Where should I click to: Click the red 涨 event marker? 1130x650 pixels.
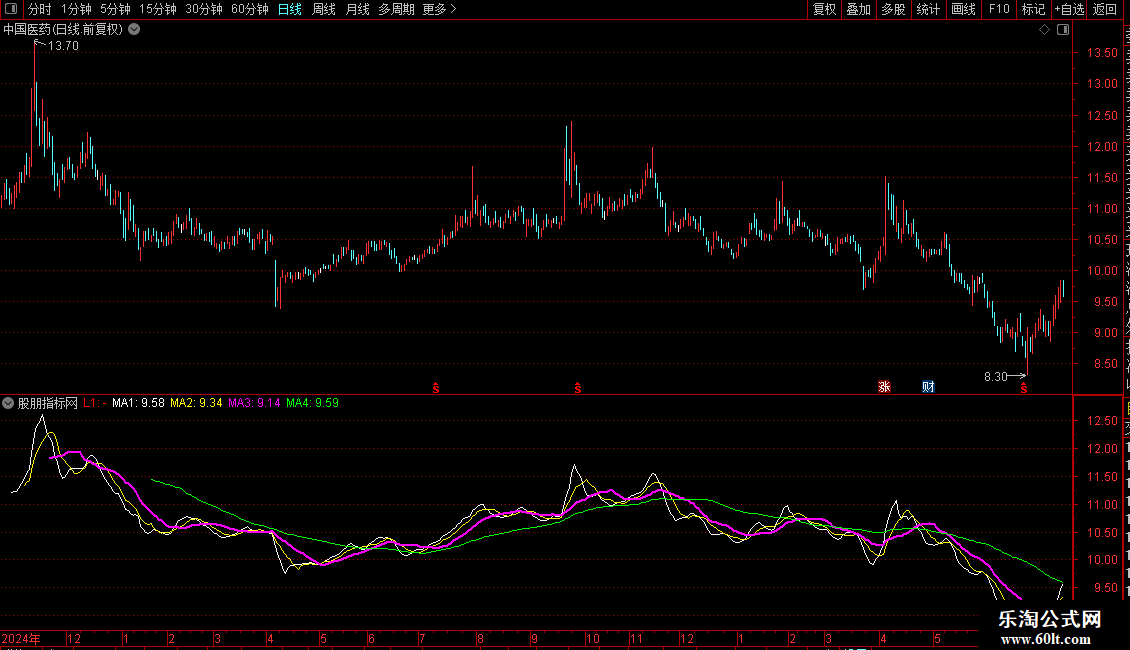(x=884, y=387)
